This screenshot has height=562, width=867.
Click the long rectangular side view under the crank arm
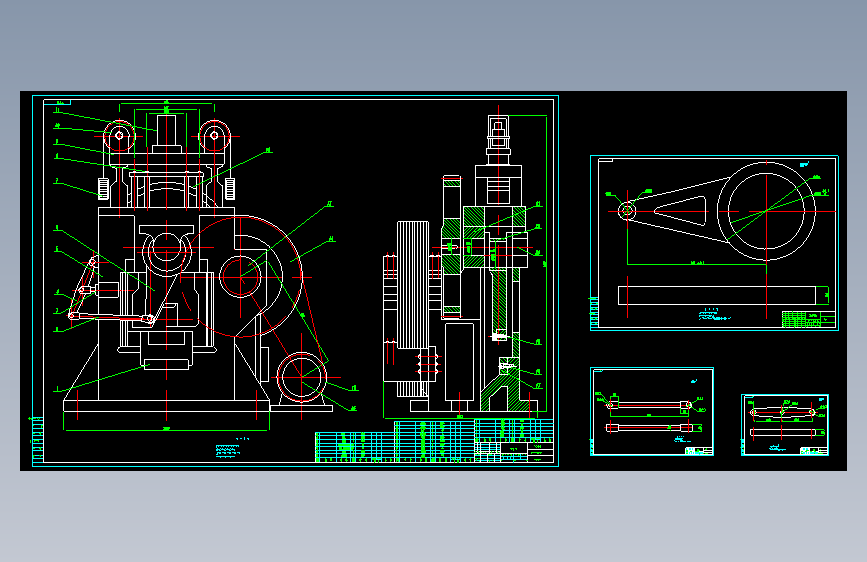(717, 295)
